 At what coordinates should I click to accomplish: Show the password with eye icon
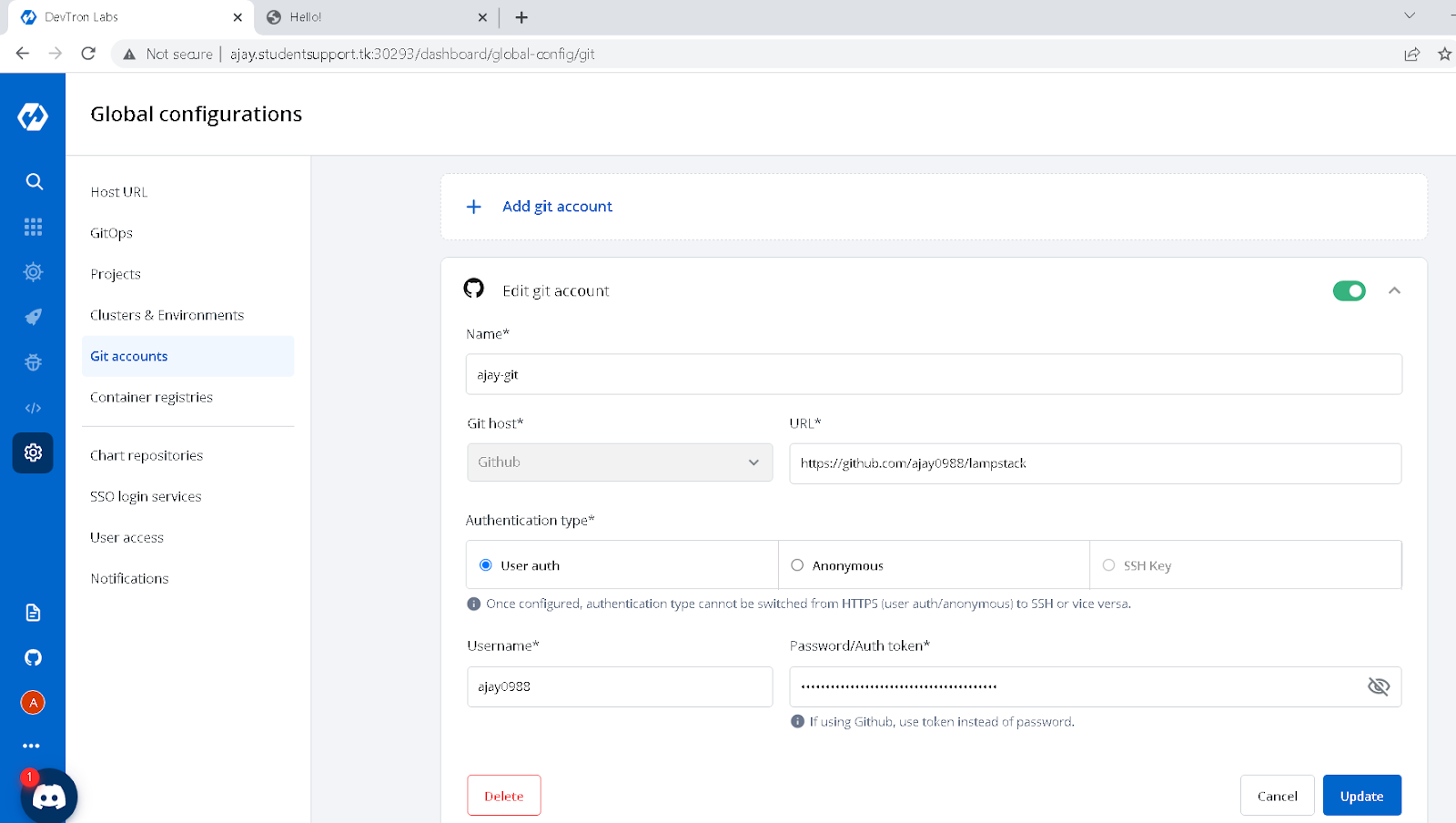[x=1379, y=686]
